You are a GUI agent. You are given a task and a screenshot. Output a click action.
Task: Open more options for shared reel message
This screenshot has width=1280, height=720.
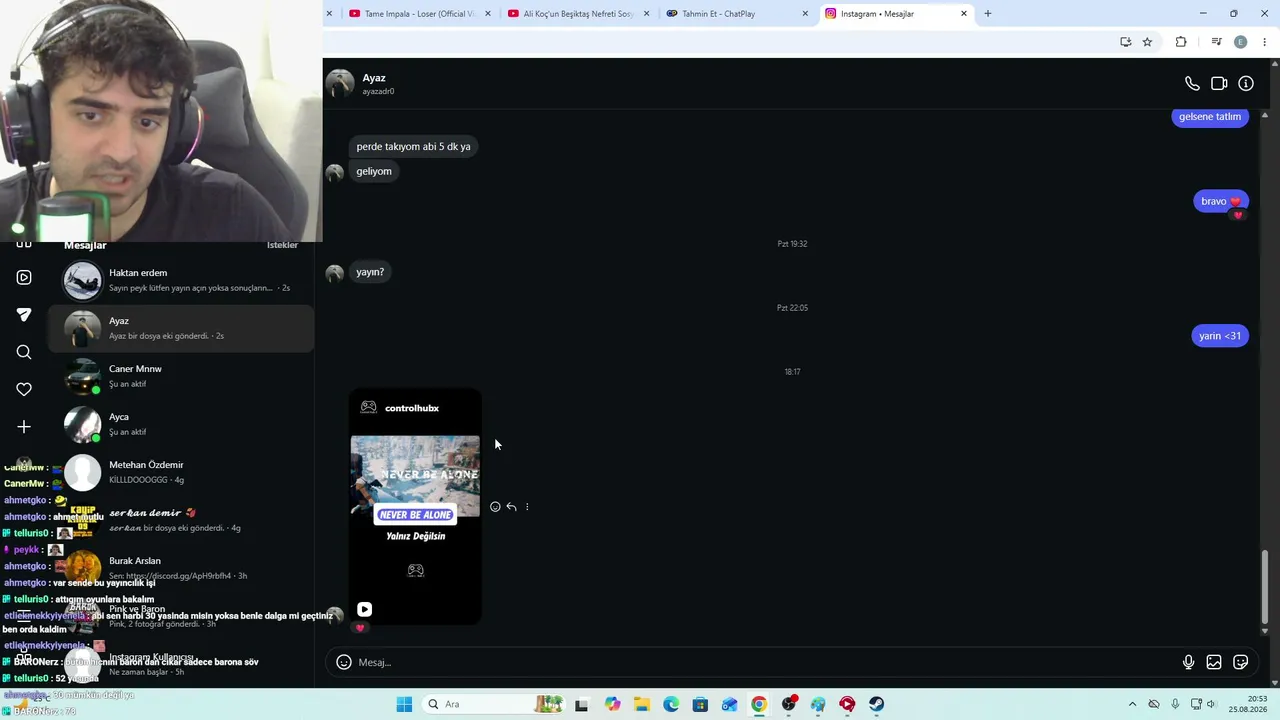(527, 507)
